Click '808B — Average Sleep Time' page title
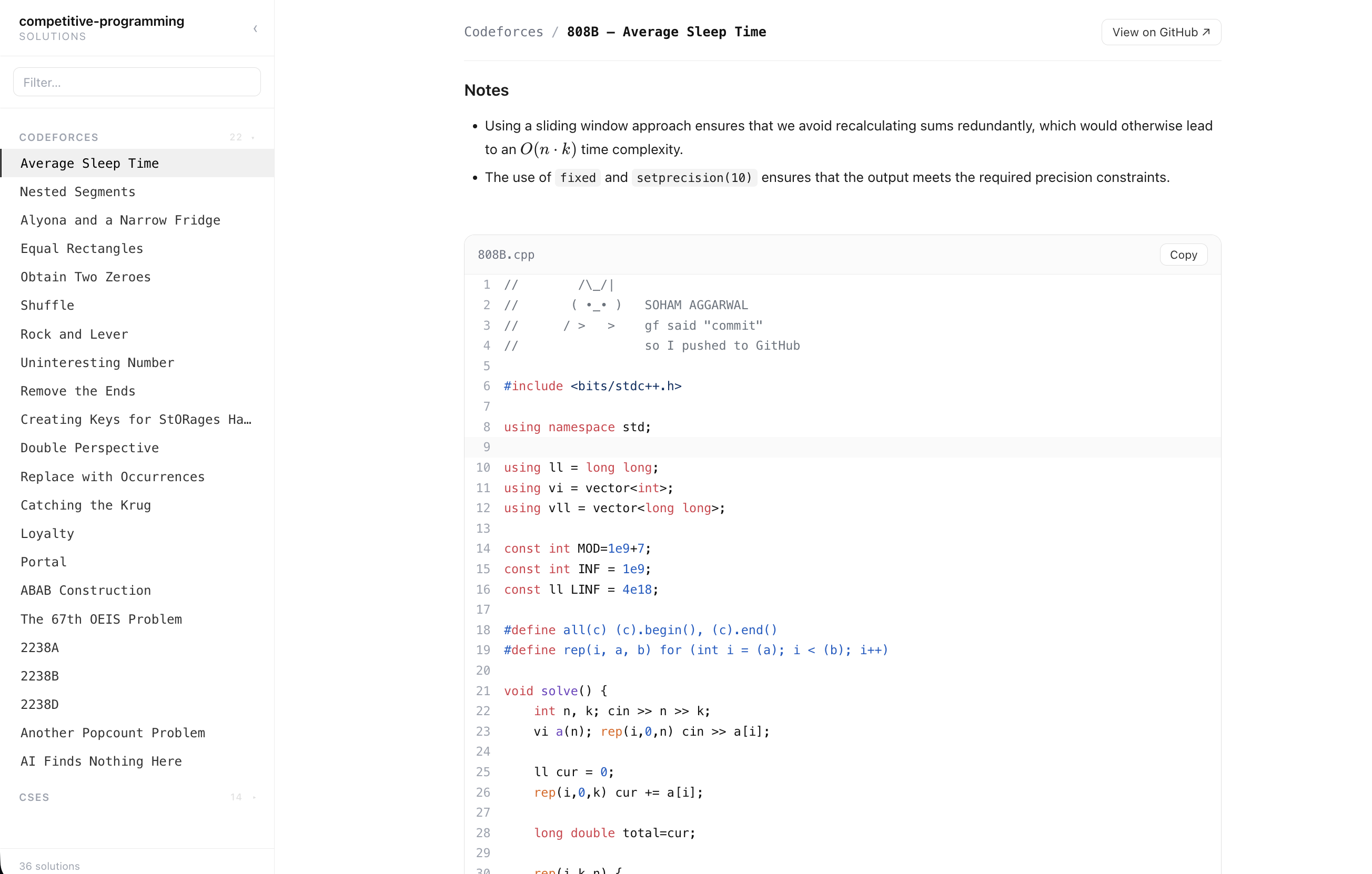Screen dimensions: 1372x874 click(x=666, y=32)
